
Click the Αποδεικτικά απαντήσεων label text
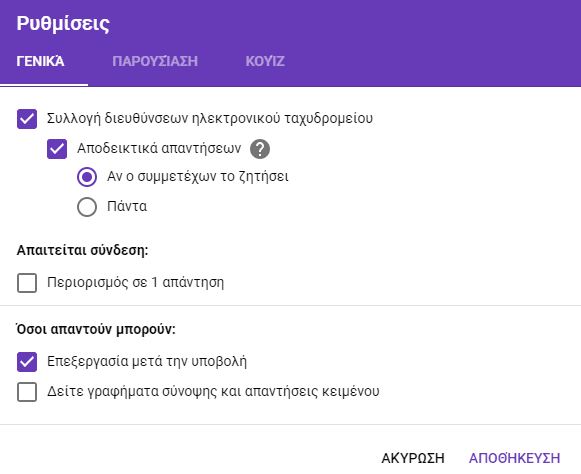159,148
